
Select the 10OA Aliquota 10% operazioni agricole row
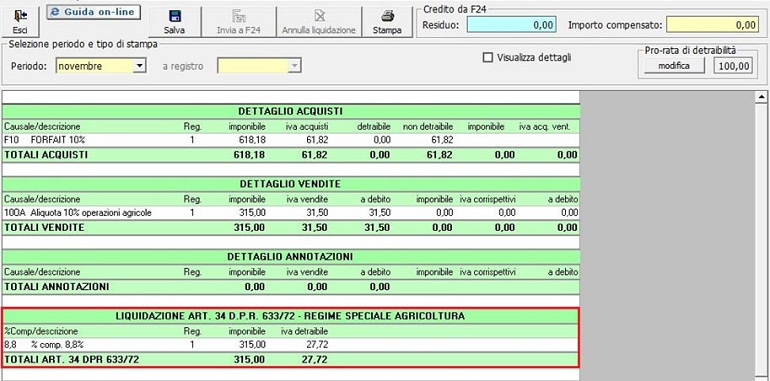pyautogui.click(x=291, y=213)
